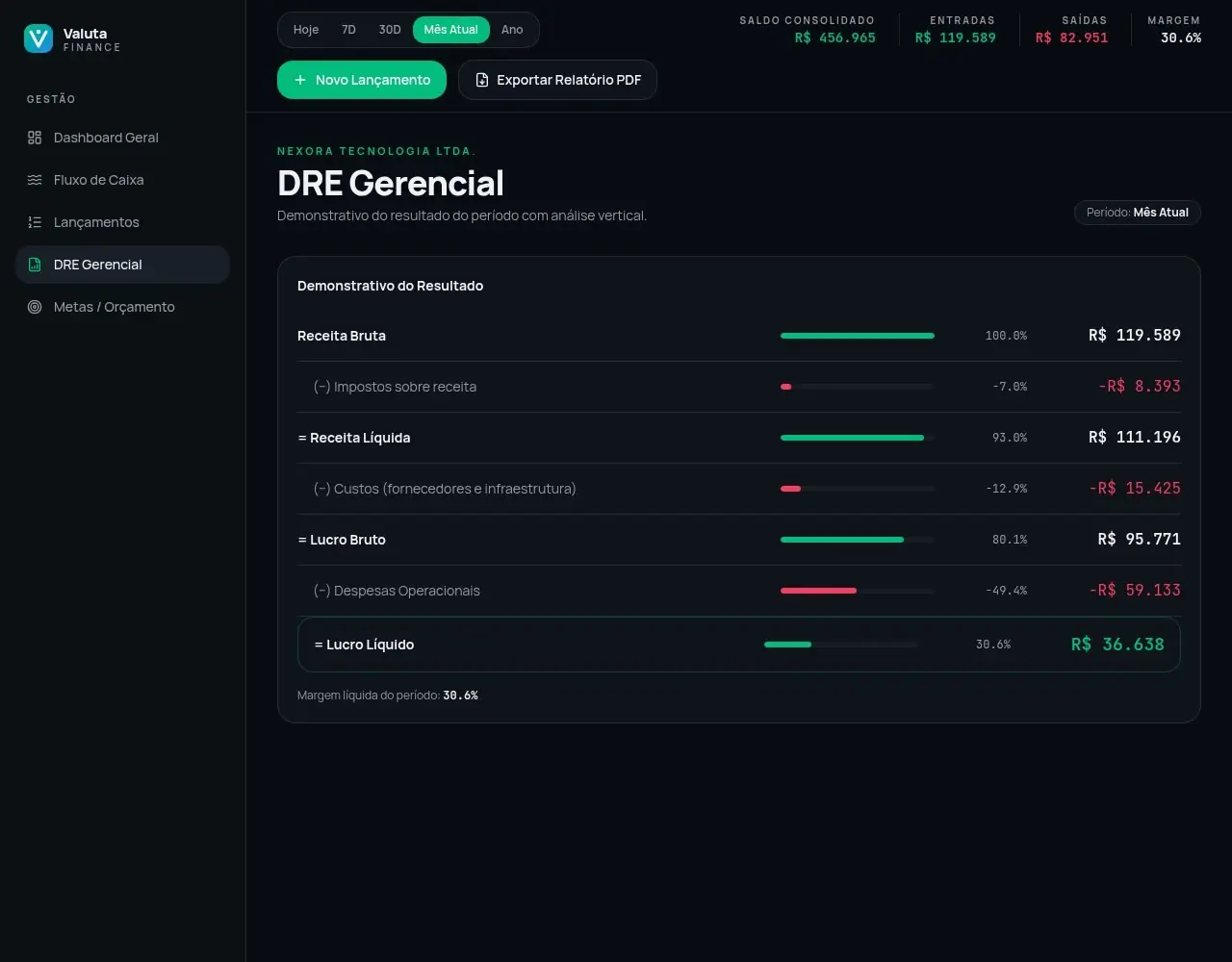
Task: Click the -12.9% percentage
Action: click(x=1006, y=489)
